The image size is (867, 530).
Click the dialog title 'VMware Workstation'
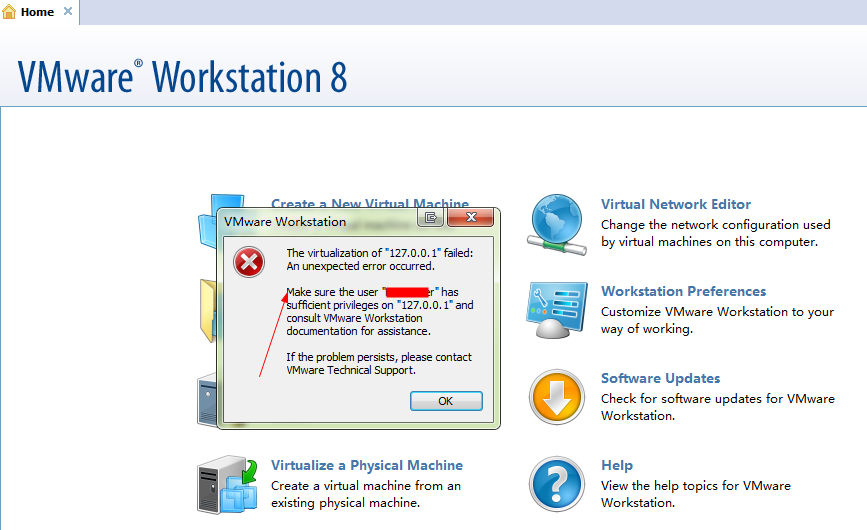(x=285, y=222)
